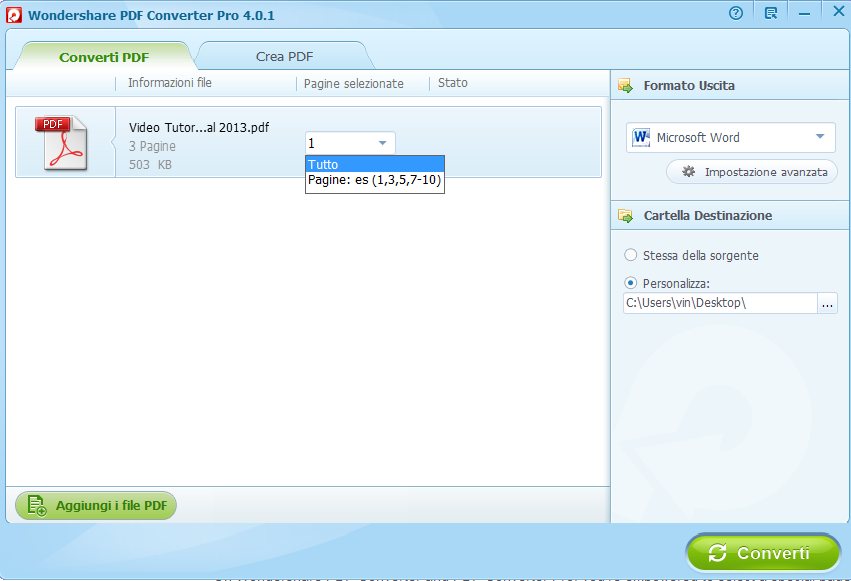Select the Stessa della sorgente radio button
Image resolution: width=851 pixels, height=581 pixels.
pyautogui.click(x=630, y=255)
